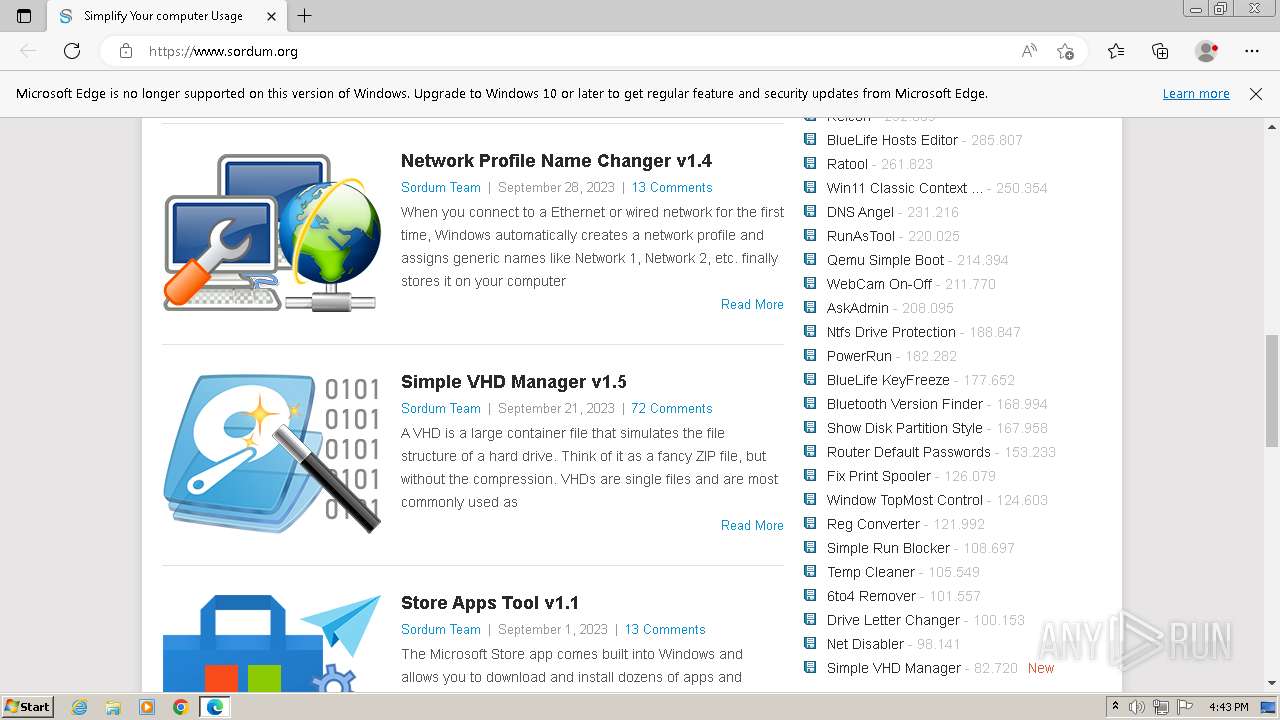Click the disk icon beside DNS Angel
The image size is (1280, 720).
coord(810,211)
